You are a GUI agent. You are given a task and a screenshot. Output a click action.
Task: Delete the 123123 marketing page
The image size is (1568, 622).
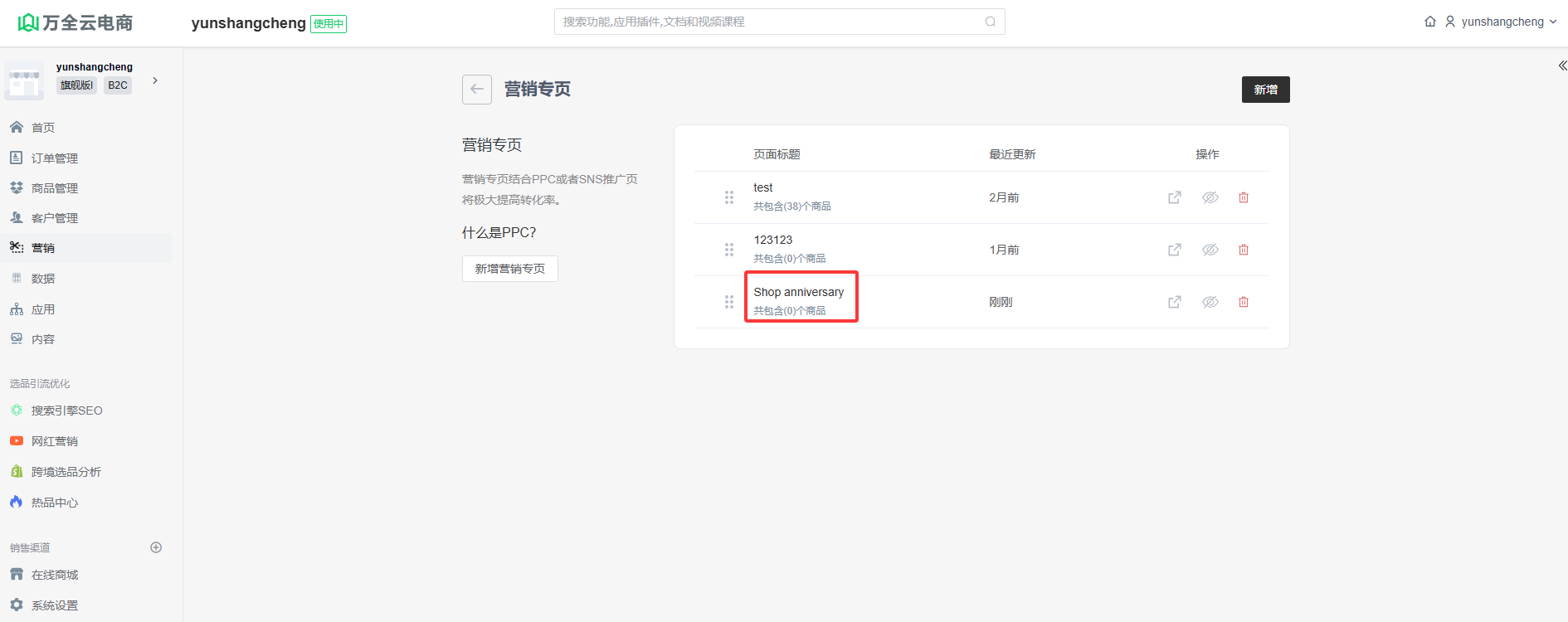point(1243,250)
